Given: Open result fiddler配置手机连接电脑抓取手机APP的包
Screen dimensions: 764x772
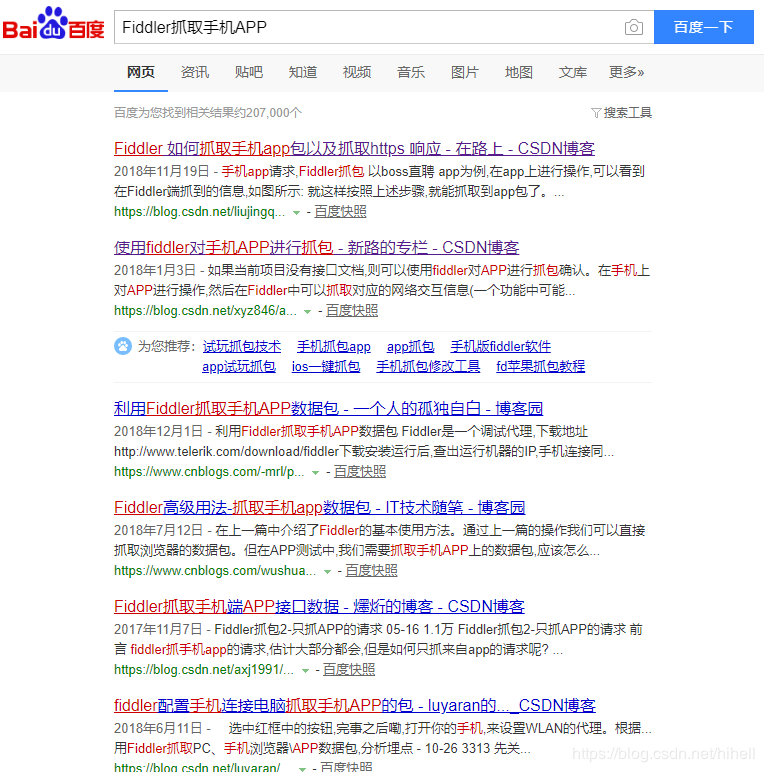Looking at the screenshot, I should point(355,706).
